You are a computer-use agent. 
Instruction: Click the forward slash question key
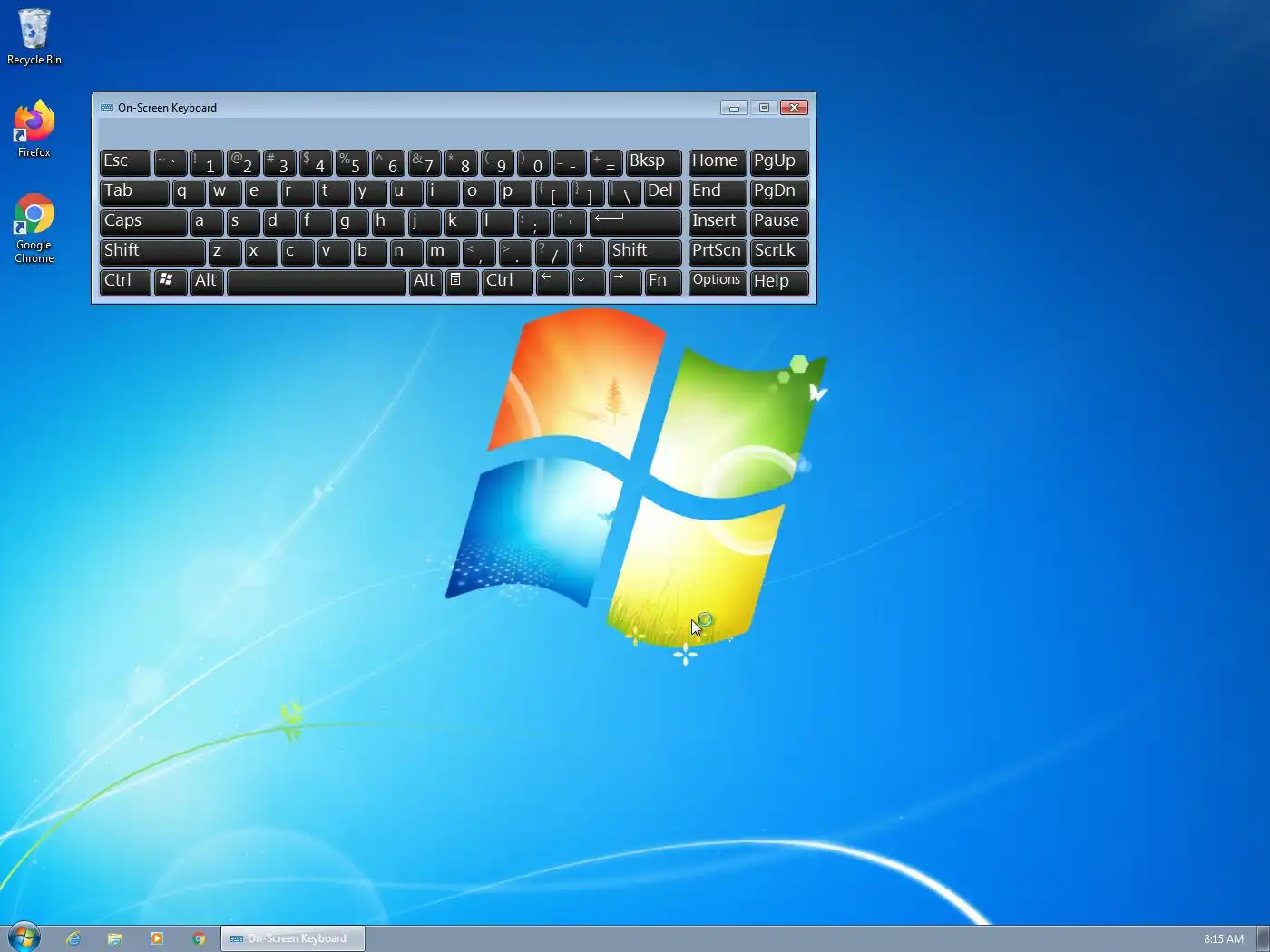coord(552,252)
